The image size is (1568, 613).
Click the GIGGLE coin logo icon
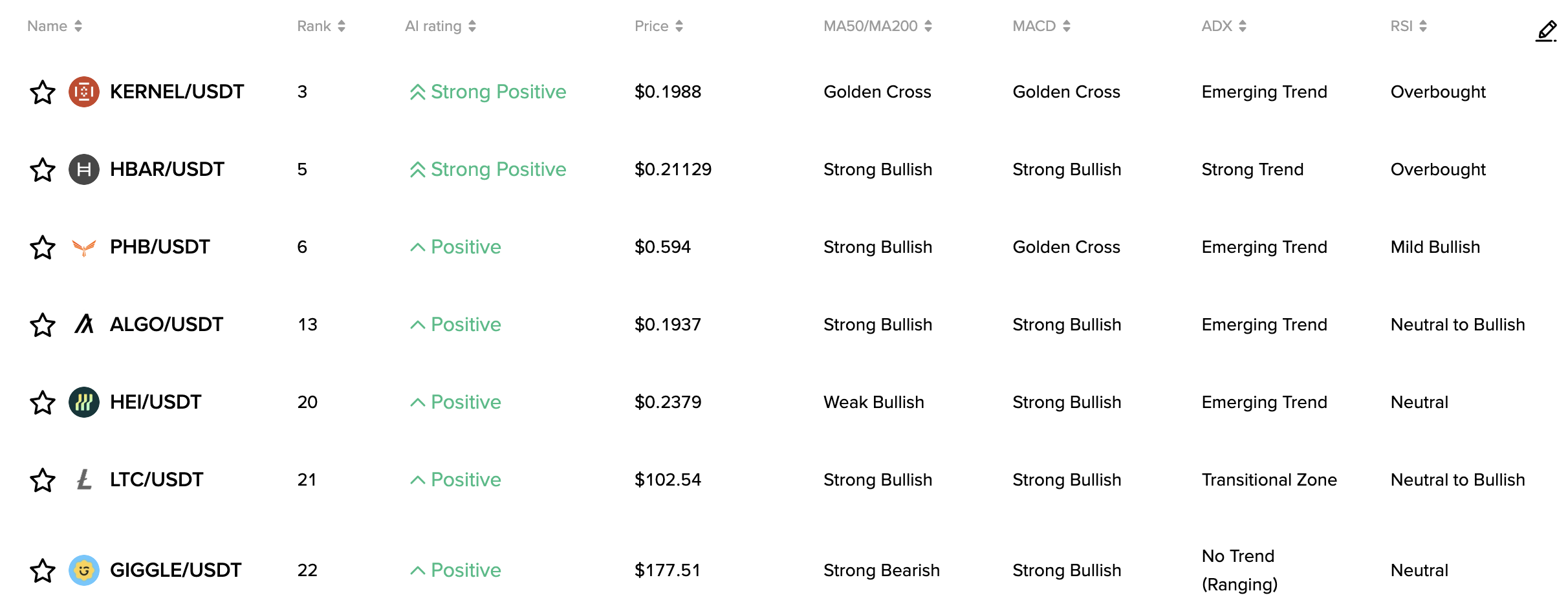click(x=84, y=570)
